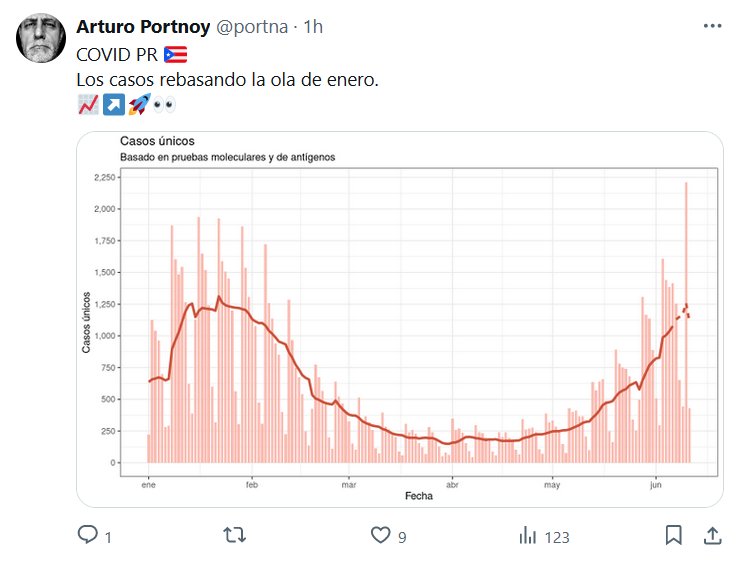Click the share upload-arrow icon
The width and height of the screenshot is (738, 562).
tap(713, 536)
